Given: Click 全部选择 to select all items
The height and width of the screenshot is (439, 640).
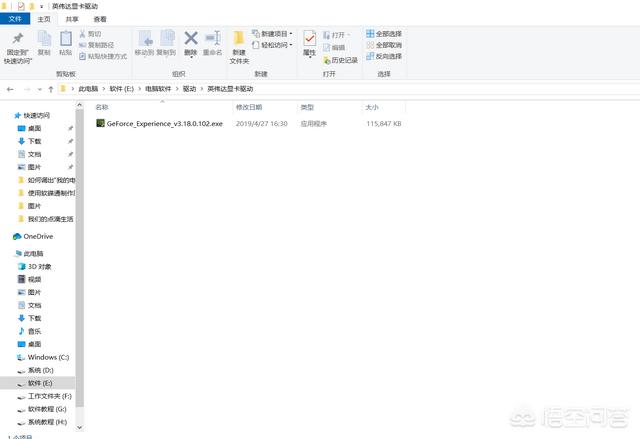Looking at the screenshot, I should pyautogui.click(x=384, y=33).
